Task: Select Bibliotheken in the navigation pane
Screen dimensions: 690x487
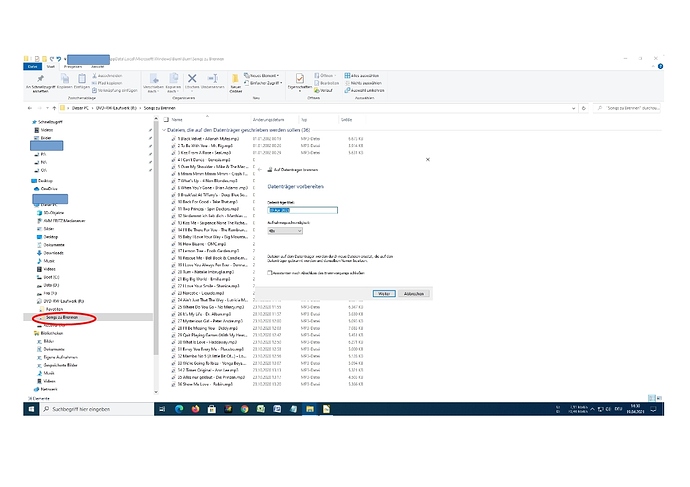Action: click(48, 333)
